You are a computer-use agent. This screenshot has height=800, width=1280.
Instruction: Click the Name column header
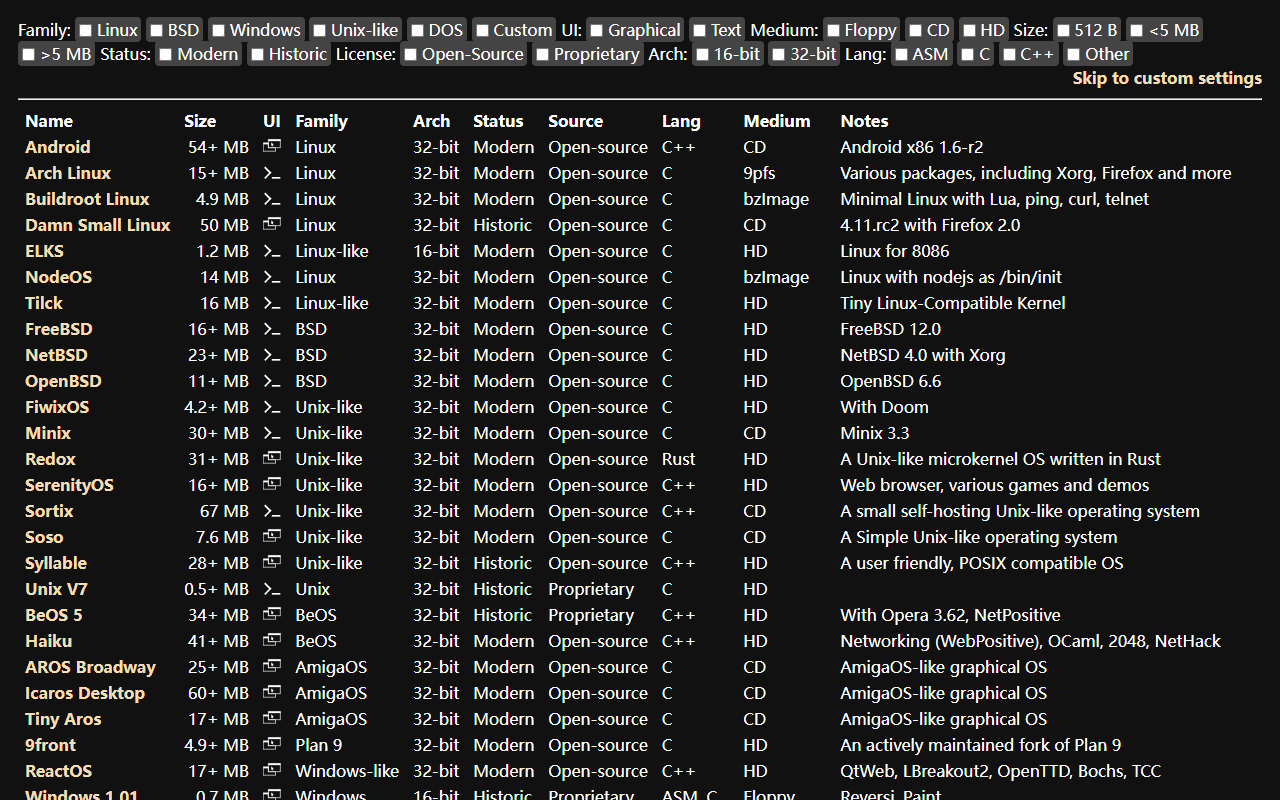click(x=49, y=121)
